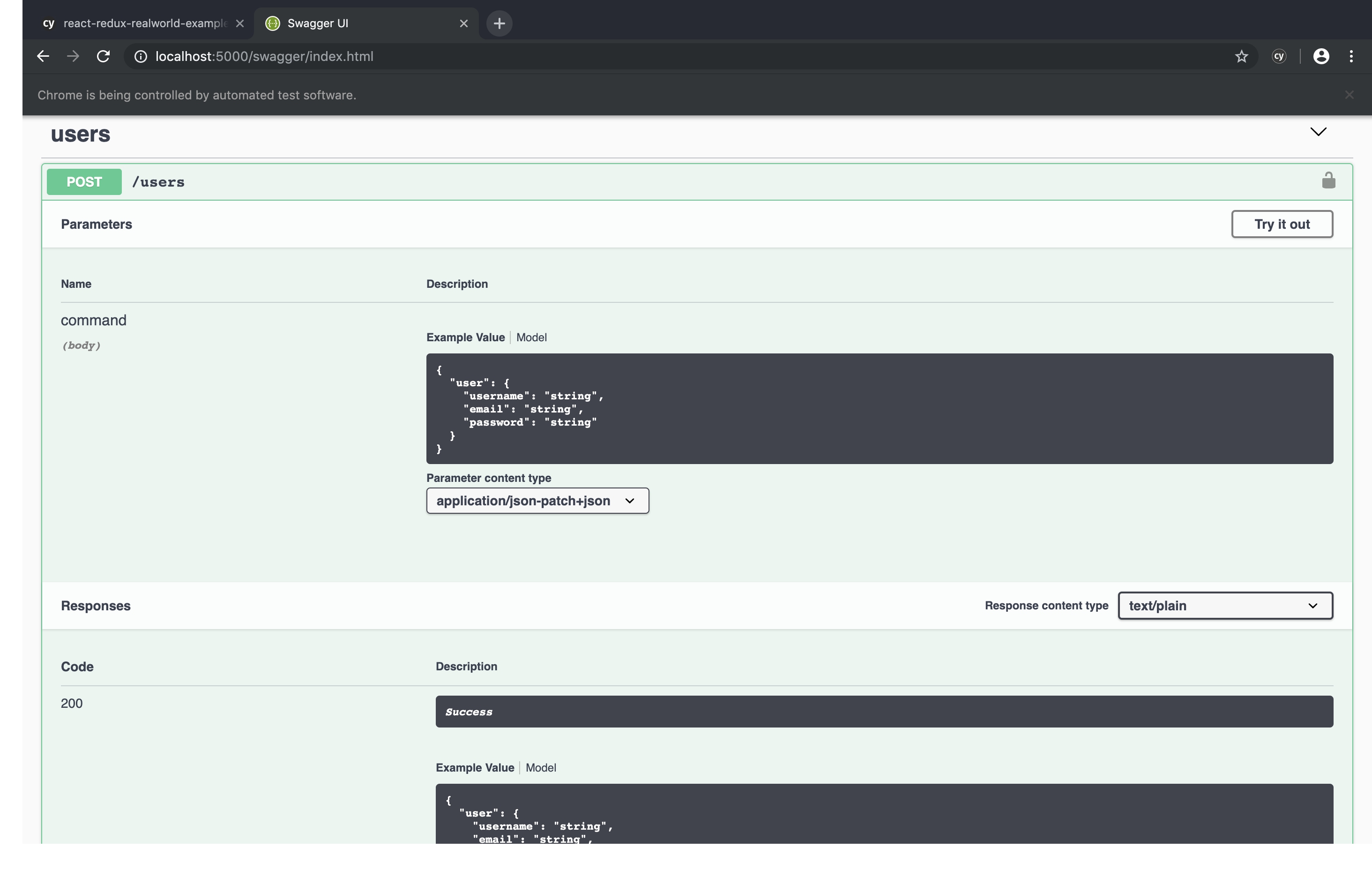Click the Parameters section header
Viewport: 1372px width, 870px height.
(x=96, y=224)
